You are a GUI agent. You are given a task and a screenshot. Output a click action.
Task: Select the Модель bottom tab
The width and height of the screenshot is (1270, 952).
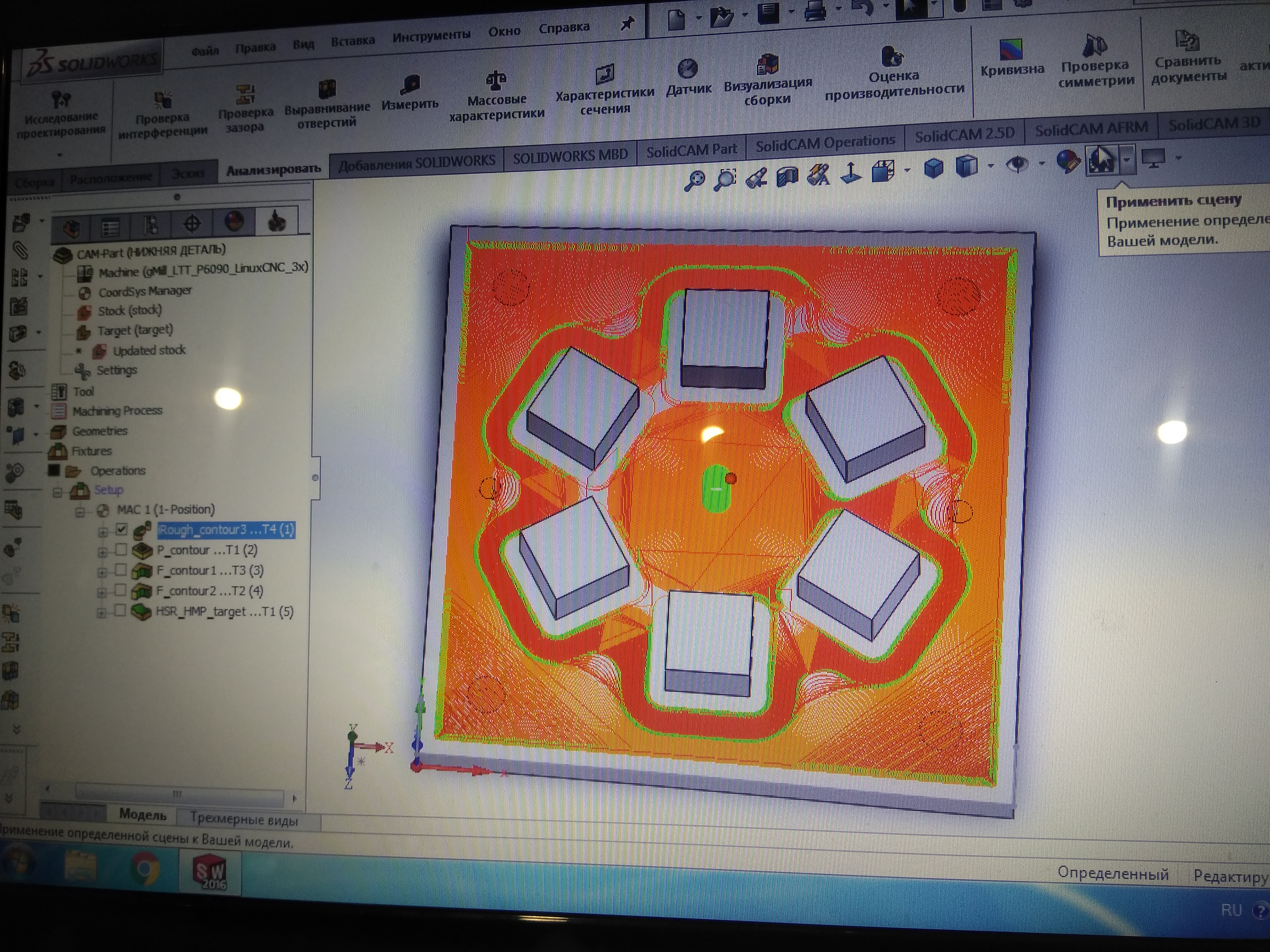[142, 814]
